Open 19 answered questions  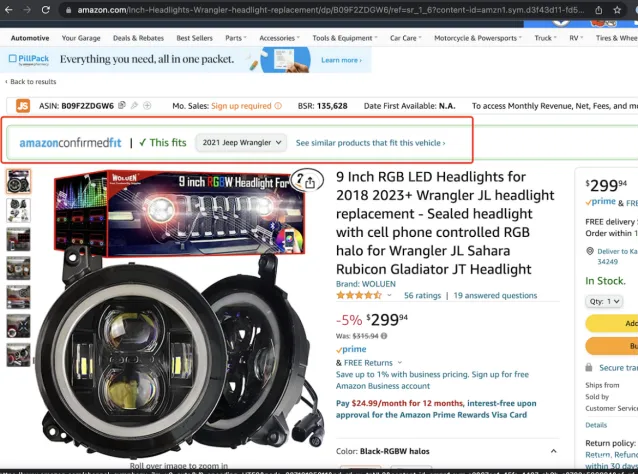tap(495, 295)
